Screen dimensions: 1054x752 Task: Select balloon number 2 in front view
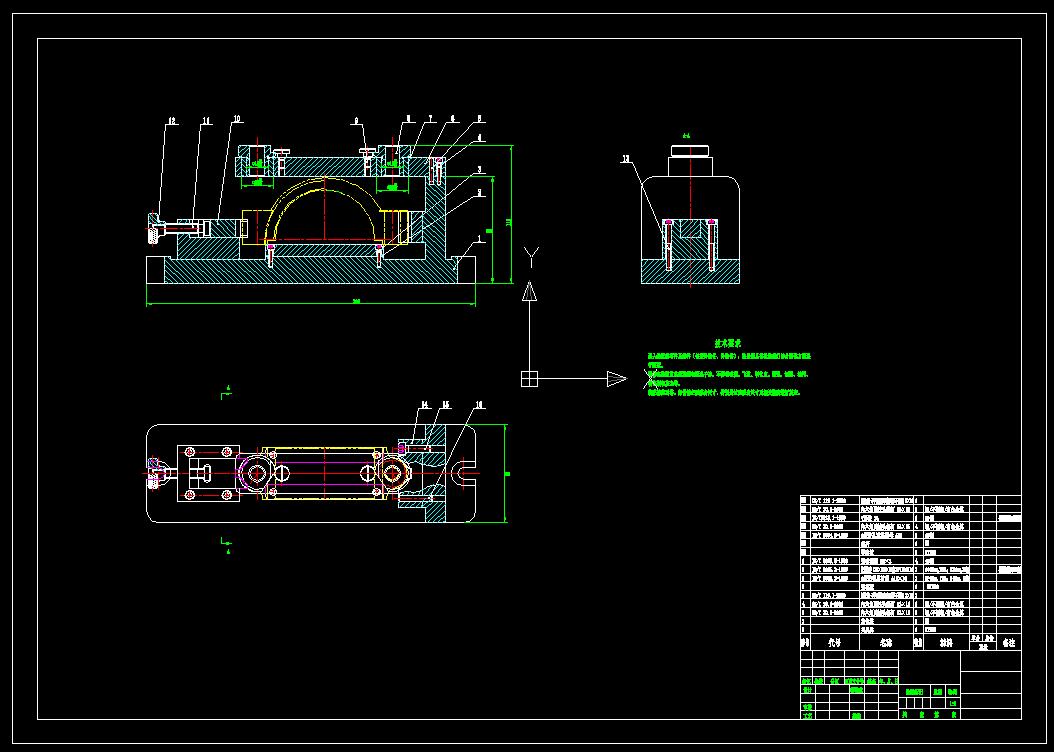tap(479, 192)
